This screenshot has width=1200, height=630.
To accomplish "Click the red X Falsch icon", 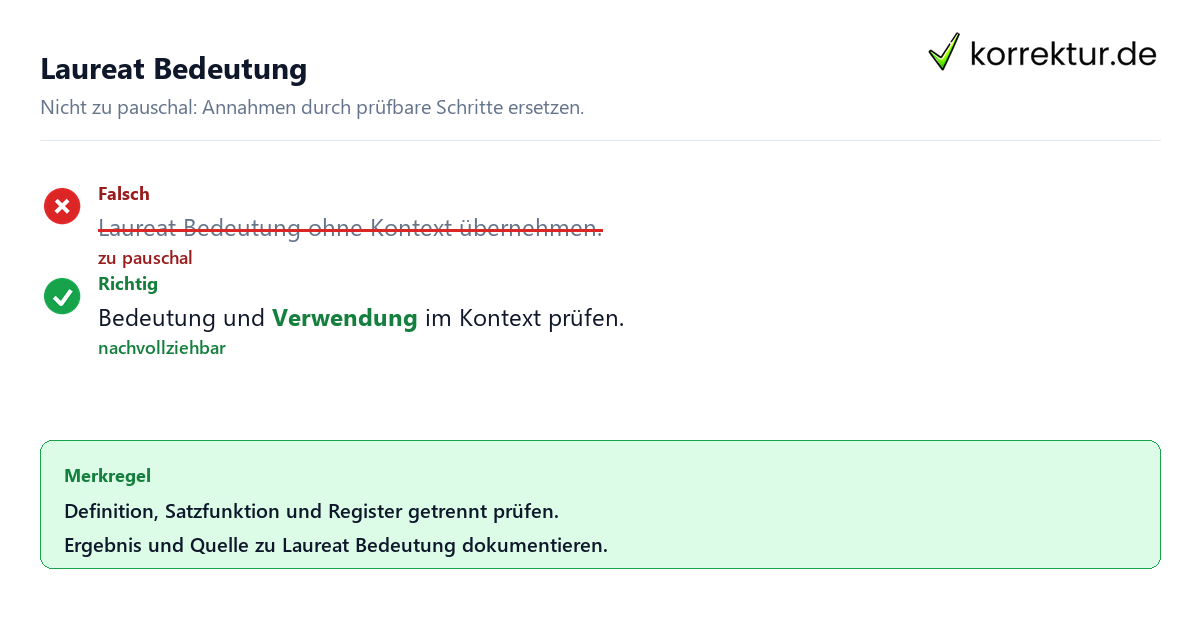I will click(x=62, y=206).
